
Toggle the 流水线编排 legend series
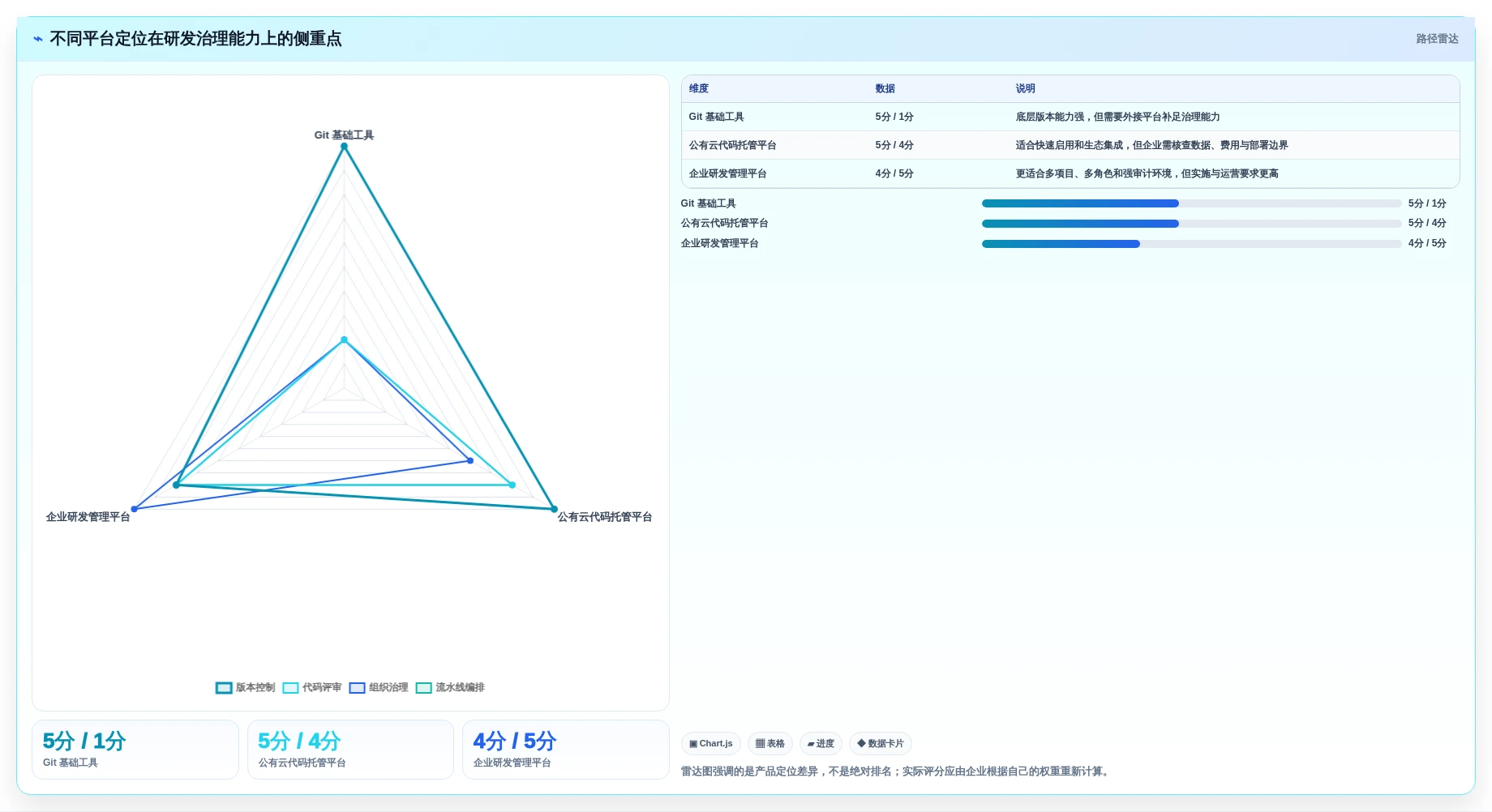click(450, 687)
